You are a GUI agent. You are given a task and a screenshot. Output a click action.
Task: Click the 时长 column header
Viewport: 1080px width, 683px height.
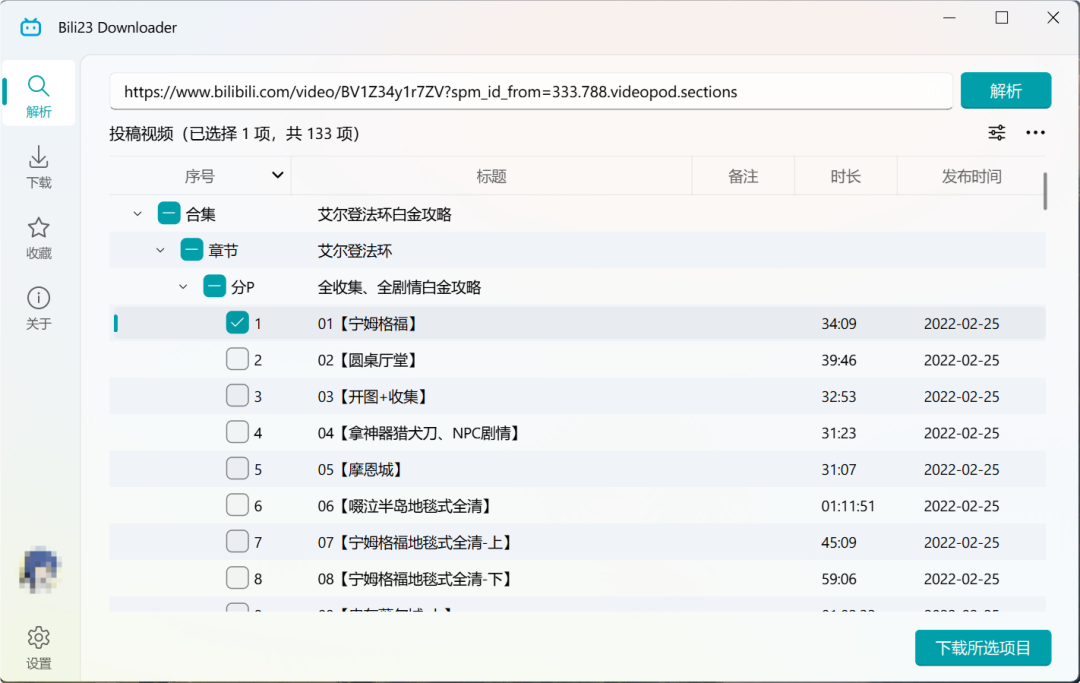[x=845, y=176]
